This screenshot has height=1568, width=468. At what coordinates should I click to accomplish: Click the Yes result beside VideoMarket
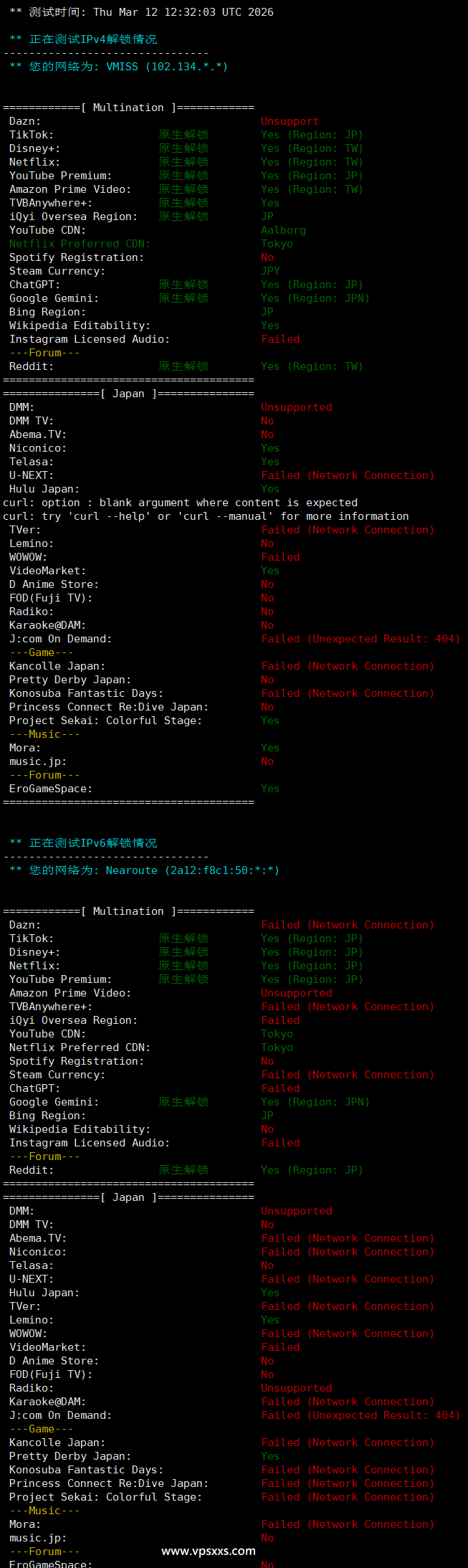(270, 571)
